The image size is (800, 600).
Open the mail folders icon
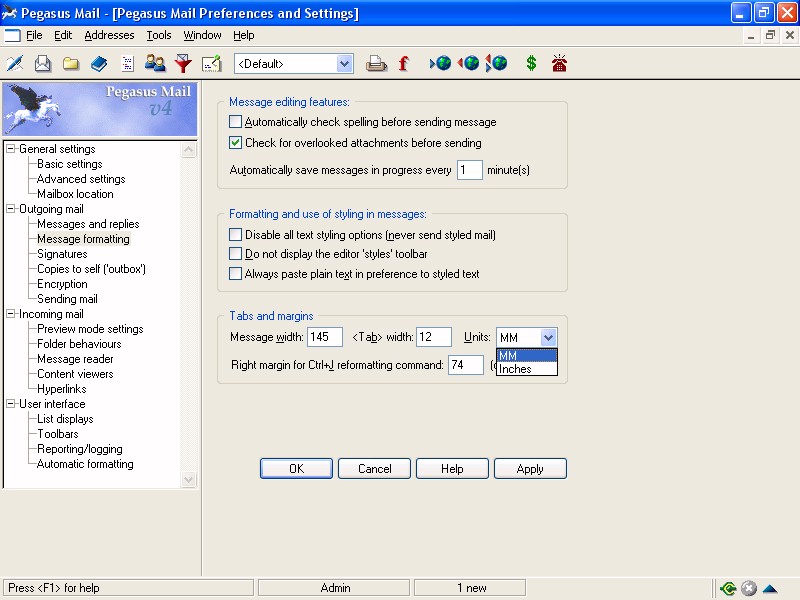tap(71, 64)
